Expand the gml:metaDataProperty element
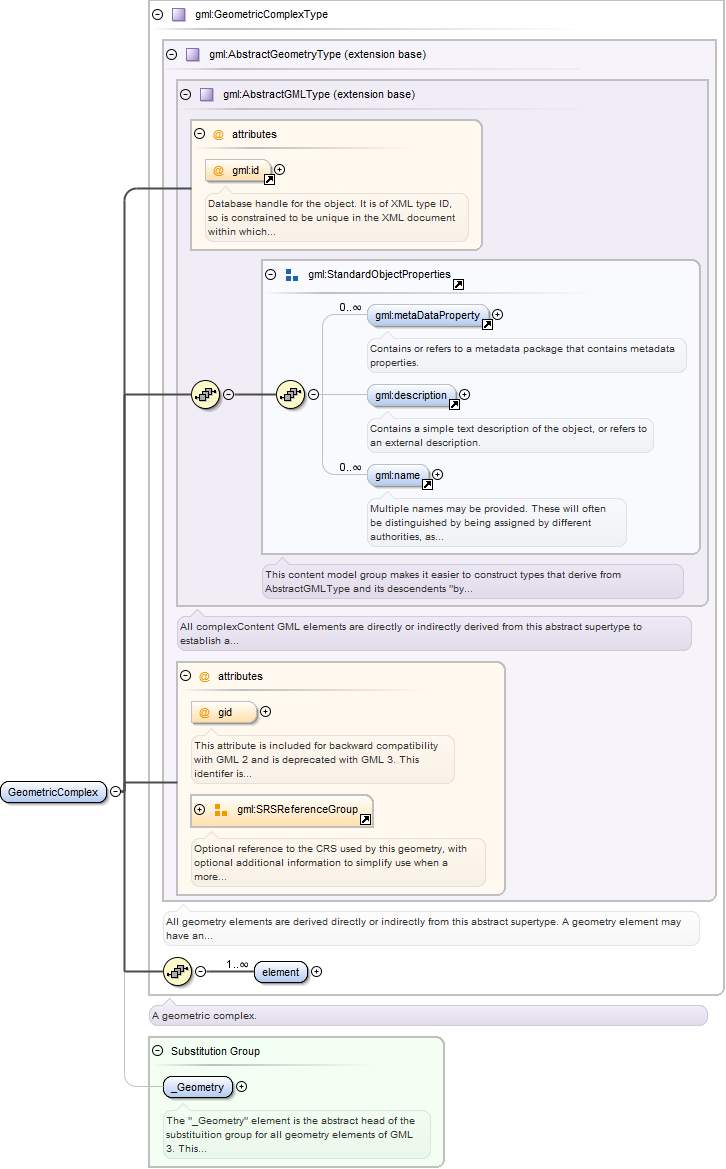Image resolution: width=726 pixels, height=1169 pixels. pyautogui.click(x=497, y=315)
